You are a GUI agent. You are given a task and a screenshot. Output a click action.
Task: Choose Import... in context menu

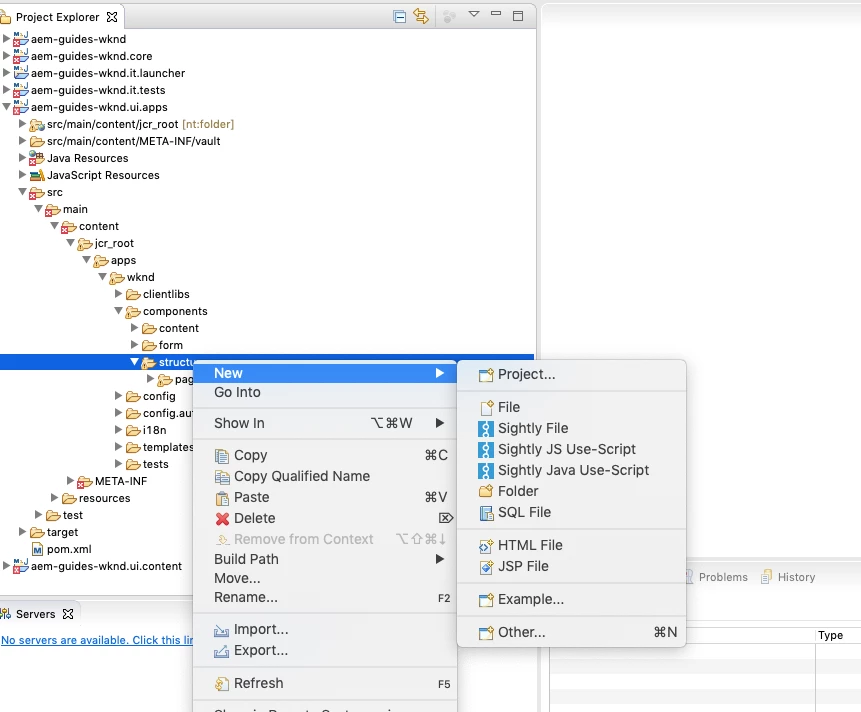coord(325,629)
